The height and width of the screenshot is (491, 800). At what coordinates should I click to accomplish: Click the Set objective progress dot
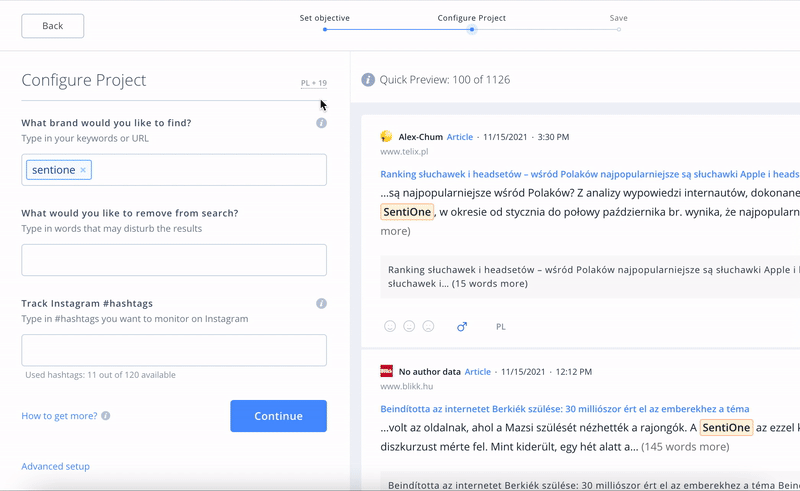[x=325, y=30]
